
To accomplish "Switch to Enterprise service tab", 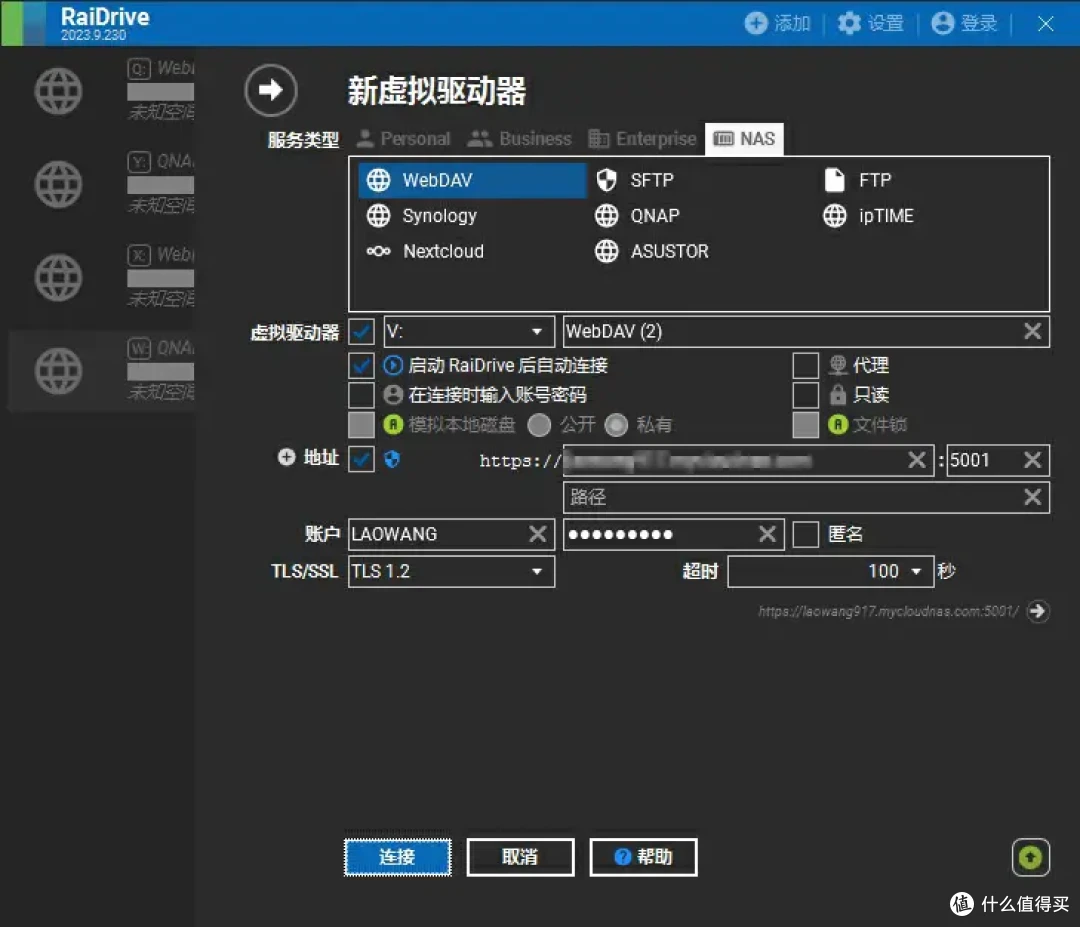I will pos(643,139).
